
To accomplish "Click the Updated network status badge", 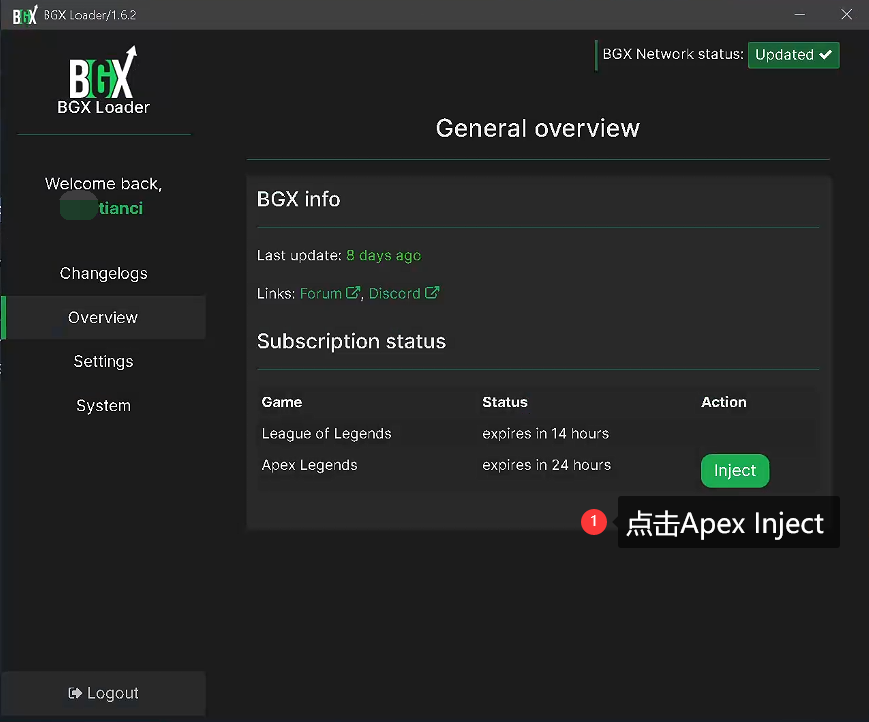I will pos(794,55).
